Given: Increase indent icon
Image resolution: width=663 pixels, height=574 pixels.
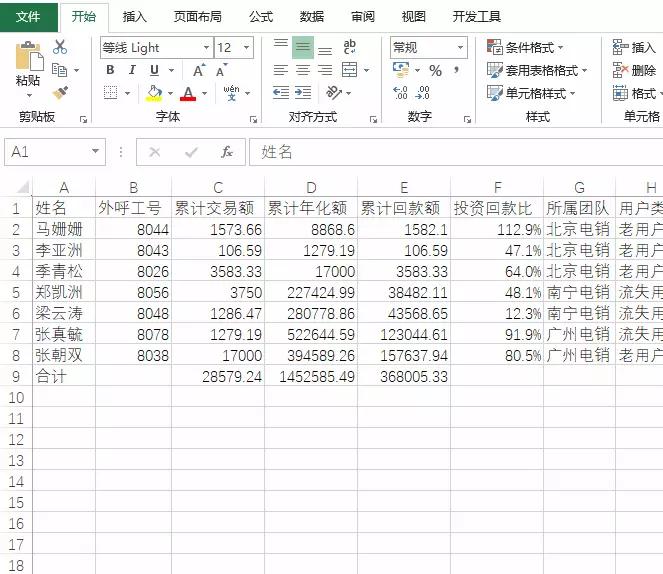Looking at the screenshot, I should point(303,92).
